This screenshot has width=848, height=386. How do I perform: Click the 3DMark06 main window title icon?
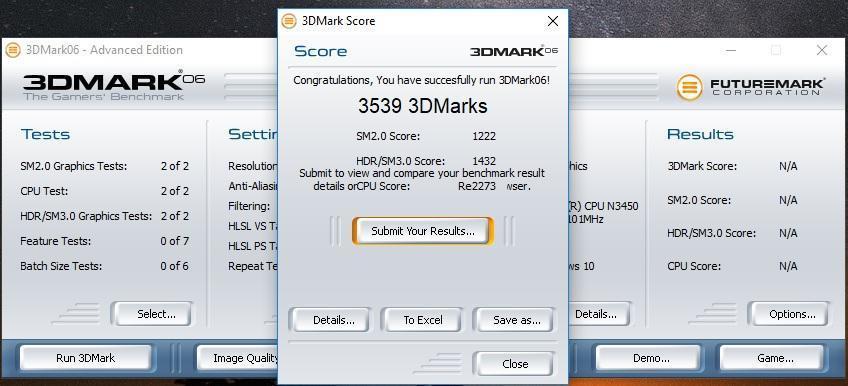click(12, 50)
